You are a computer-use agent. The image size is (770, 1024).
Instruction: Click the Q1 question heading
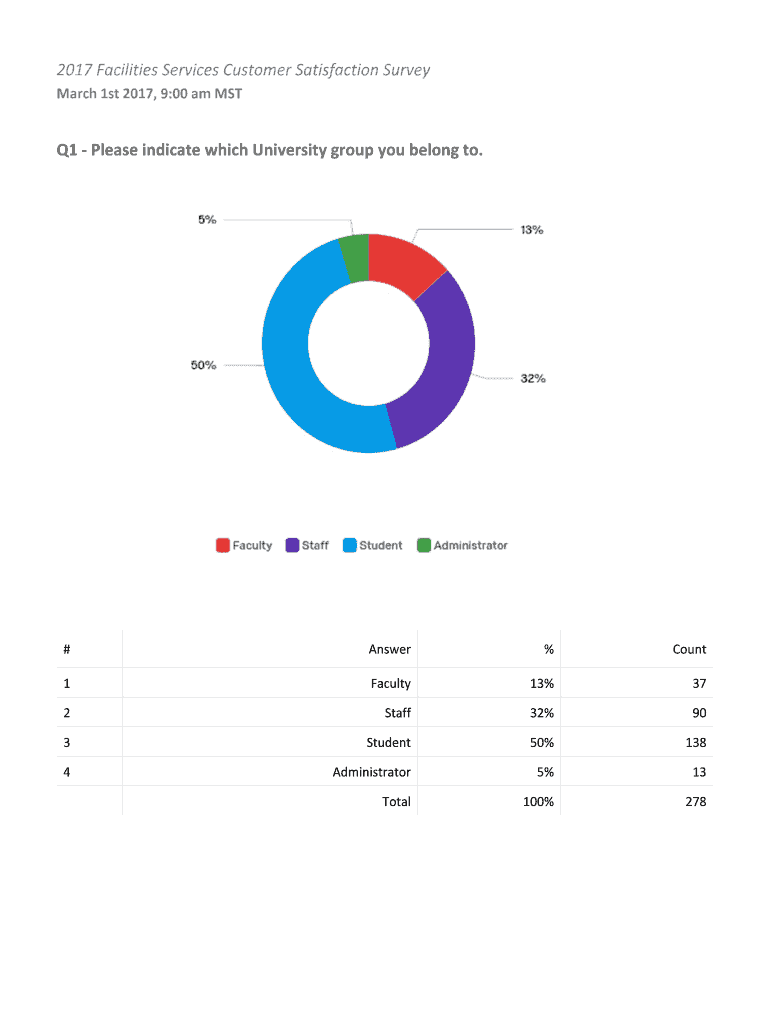point(268,151)
